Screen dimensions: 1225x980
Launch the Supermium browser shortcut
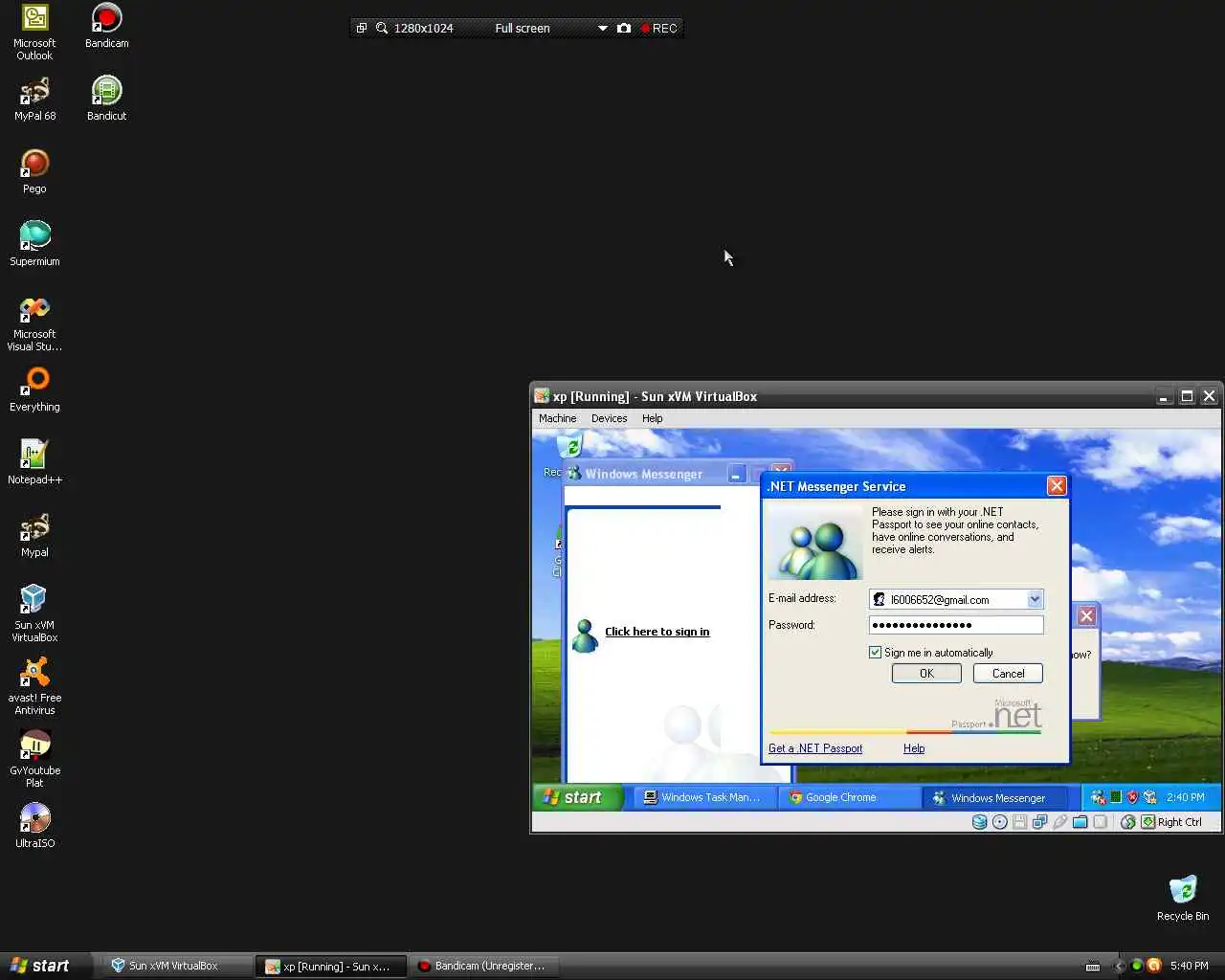(x=34, y=244)
